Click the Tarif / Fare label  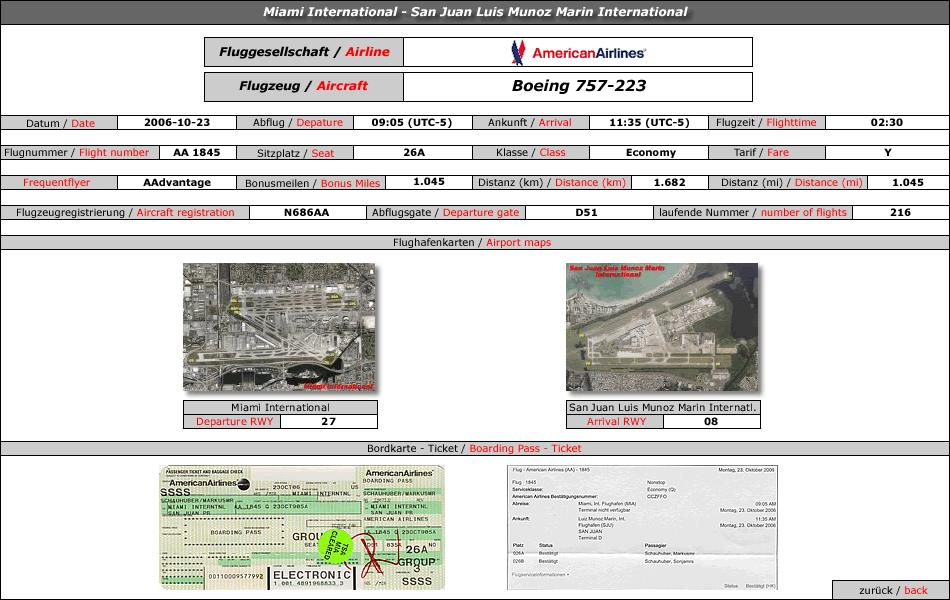coord(766,153)
